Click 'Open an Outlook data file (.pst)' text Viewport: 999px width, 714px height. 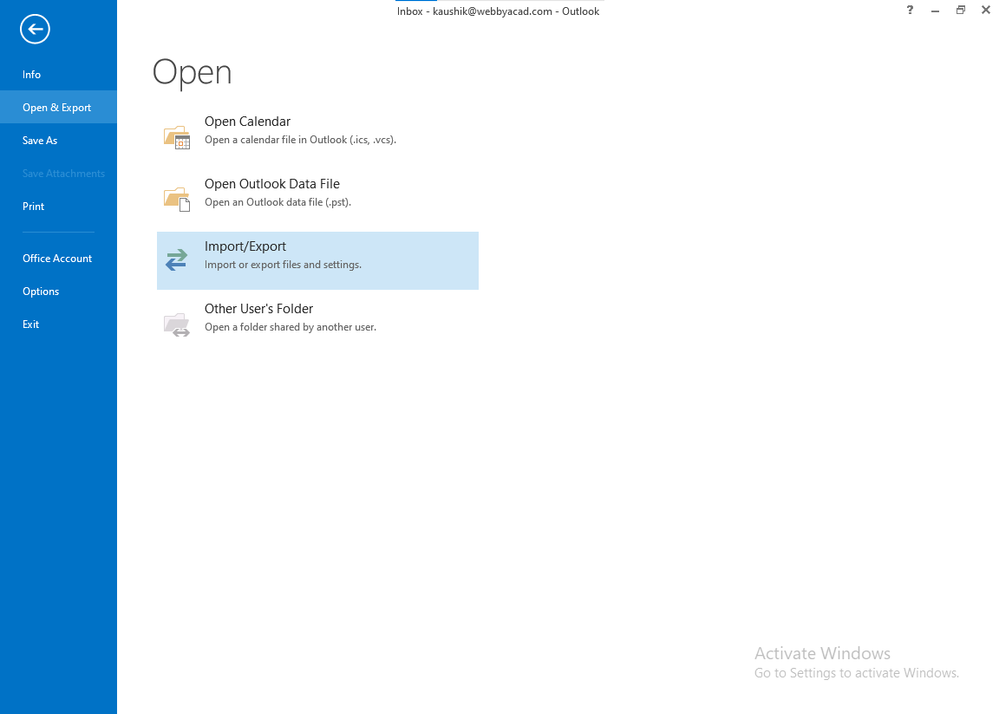coord(278,202)
